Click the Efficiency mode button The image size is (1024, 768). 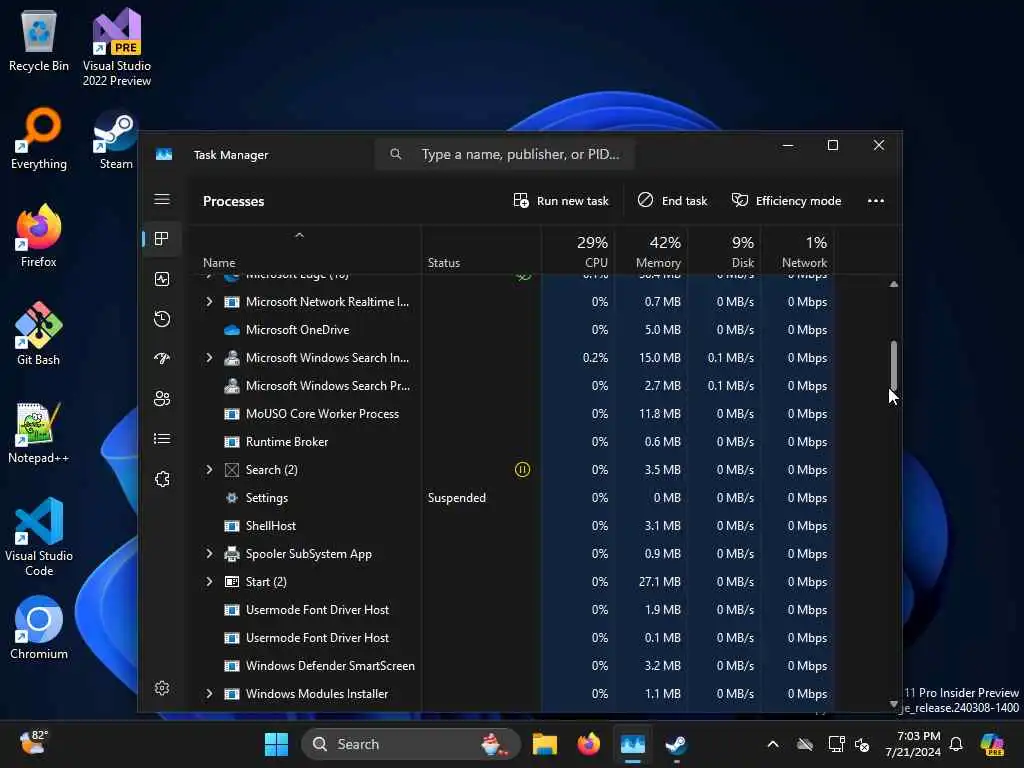click(x=786, y=200)
